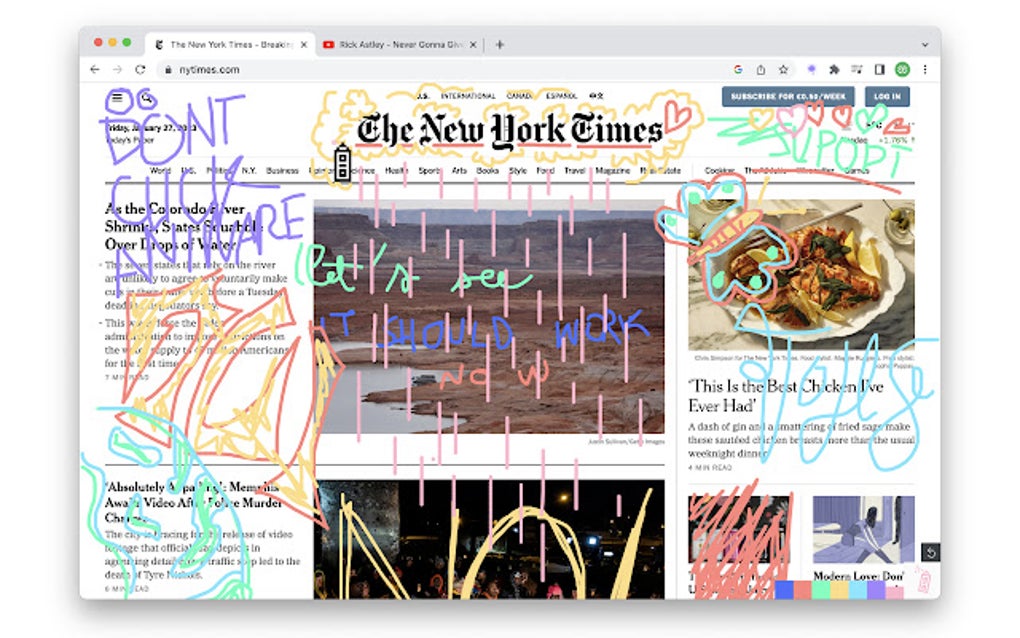The image size is (1020, 638).
Task: Switch to The New York Times tab
Action: coord(230,44)
